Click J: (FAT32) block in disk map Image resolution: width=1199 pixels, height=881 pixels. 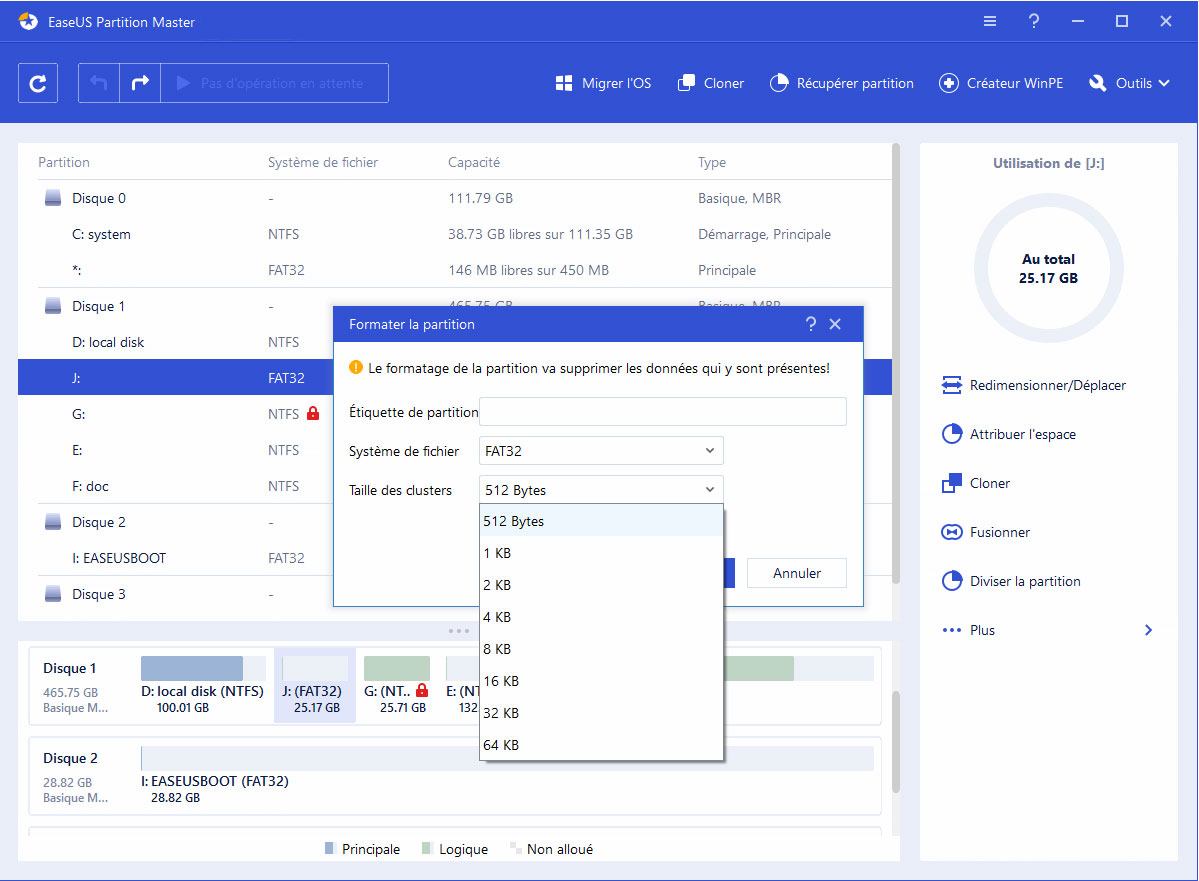(x=315, y=684)
